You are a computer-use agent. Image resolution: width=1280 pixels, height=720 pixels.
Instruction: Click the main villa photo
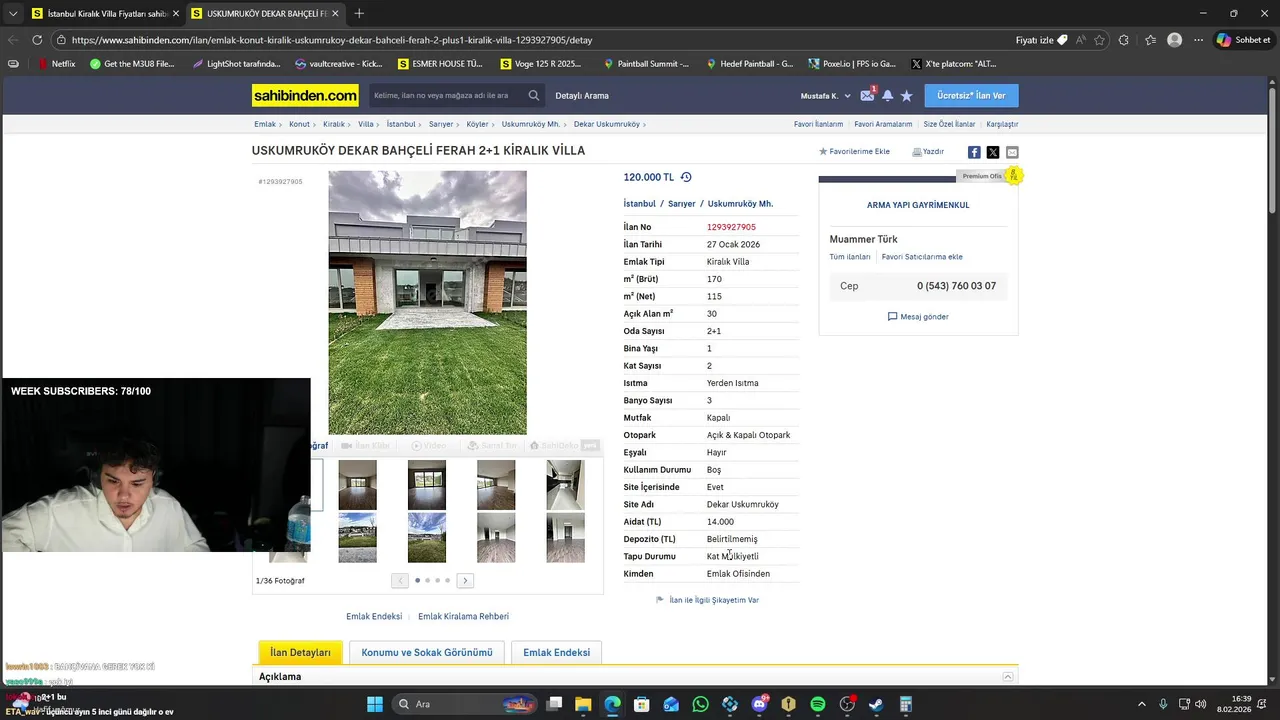(427, 302)
